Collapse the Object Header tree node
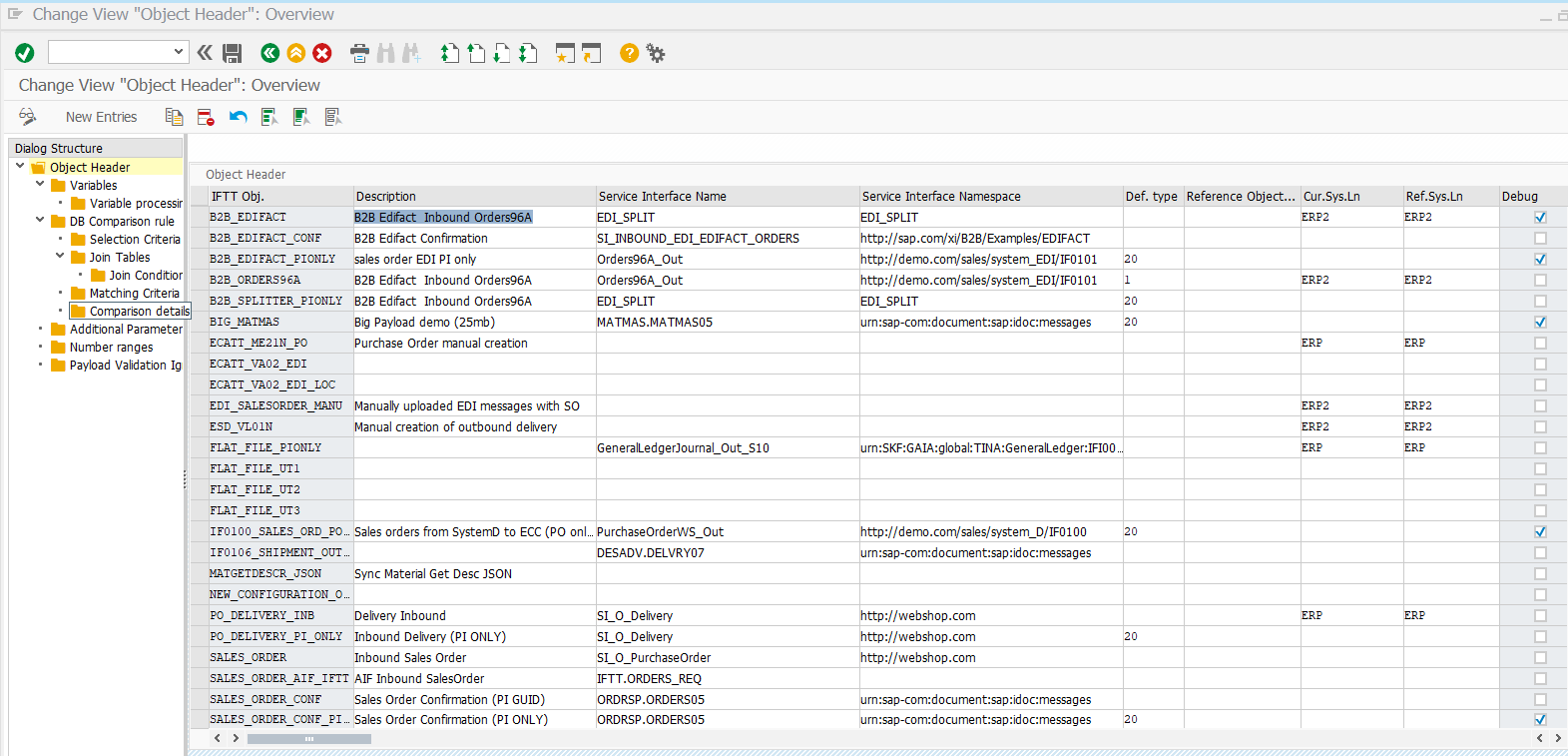 [x=20, y=167]
